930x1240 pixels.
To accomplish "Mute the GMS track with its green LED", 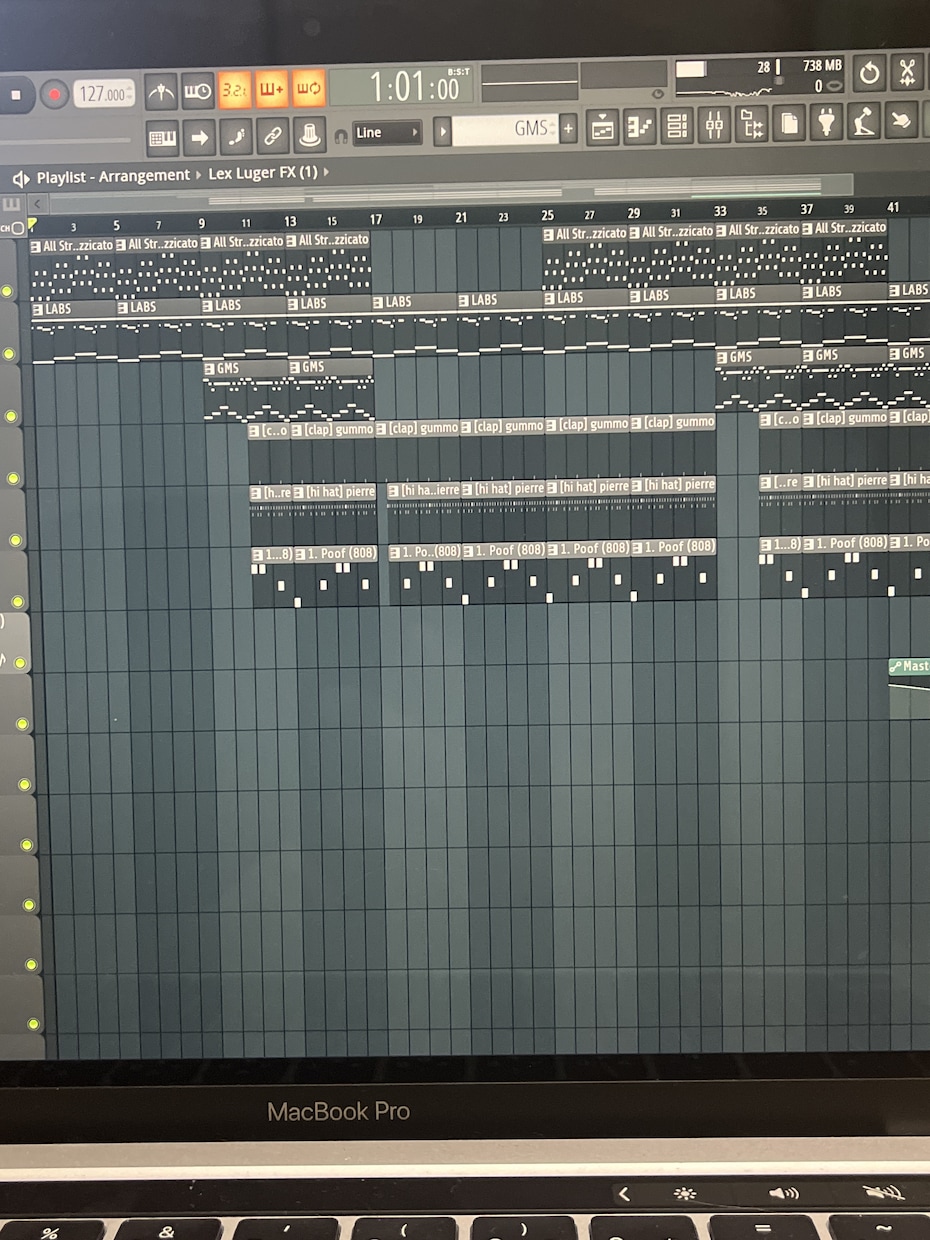I will [x=12, y=415].
